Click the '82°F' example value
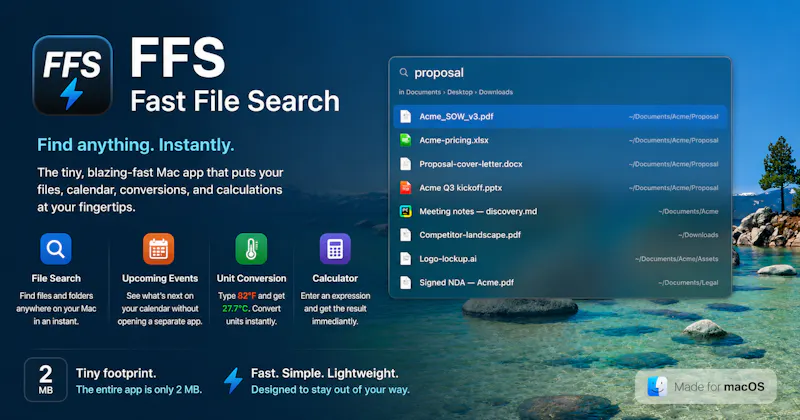This screenshot has width=800, height=420. pos(247,295)
